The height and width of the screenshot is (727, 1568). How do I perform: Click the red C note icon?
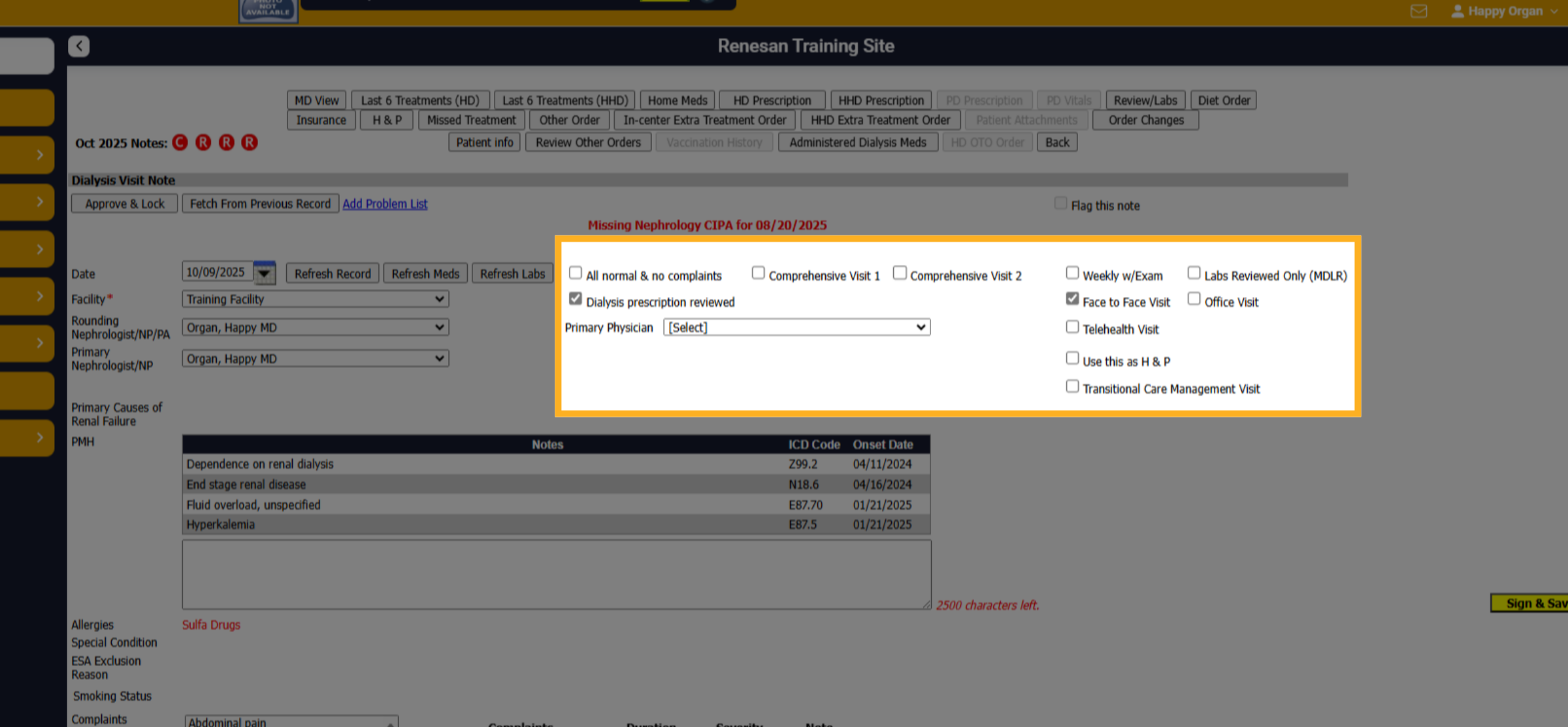pyautogui.click(x=180, y=143)
